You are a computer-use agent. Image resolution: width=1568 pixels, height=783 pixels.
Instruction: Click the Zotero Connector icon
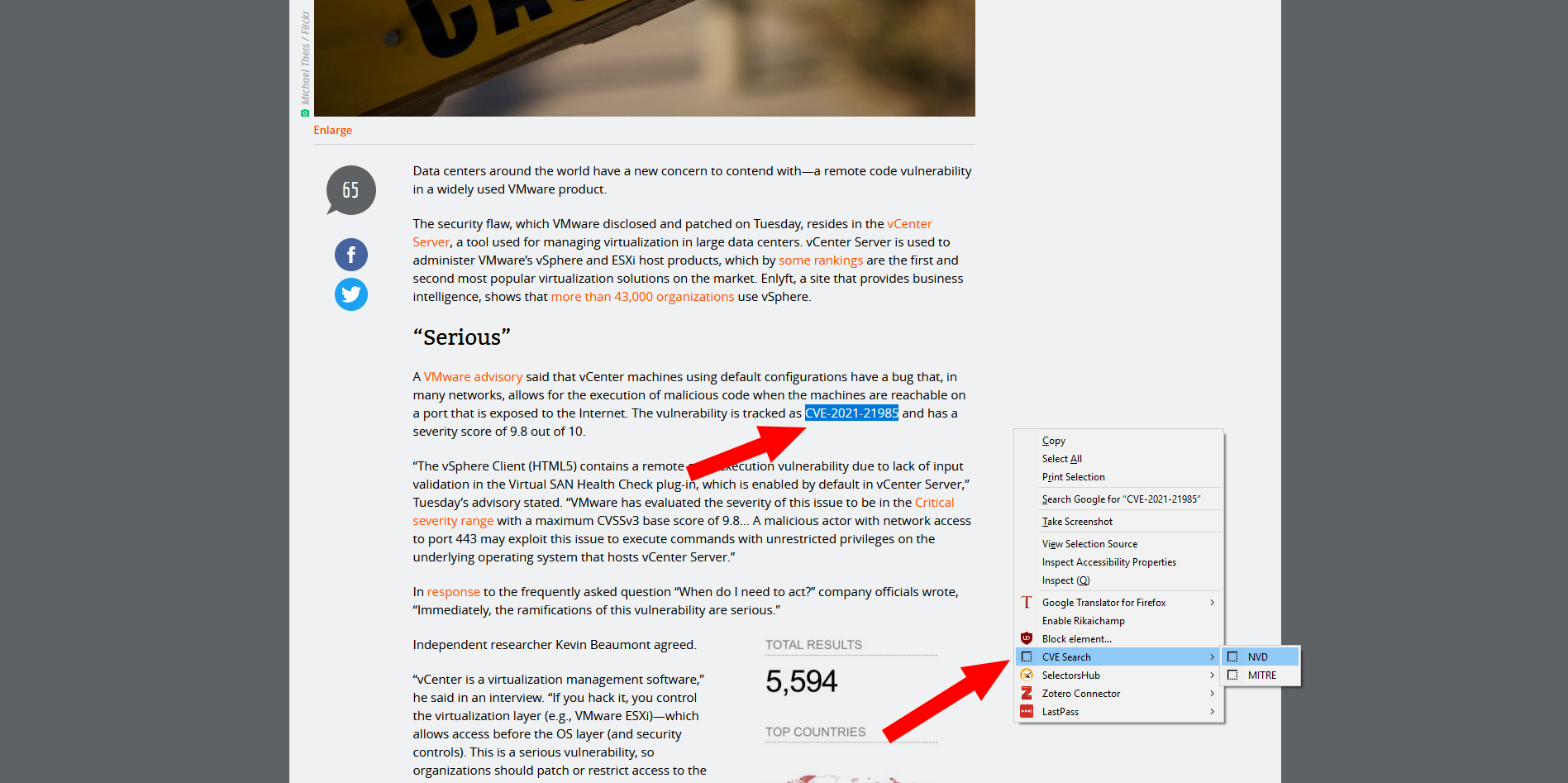click(x=1027, y=694)
